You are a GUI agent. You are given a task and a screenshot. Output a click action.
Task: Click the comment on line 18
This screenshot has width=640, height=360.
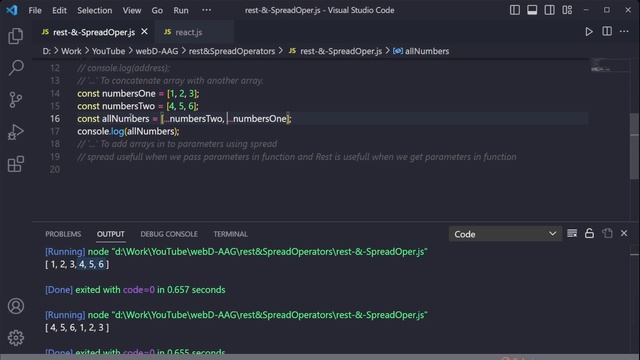[177, 144]
